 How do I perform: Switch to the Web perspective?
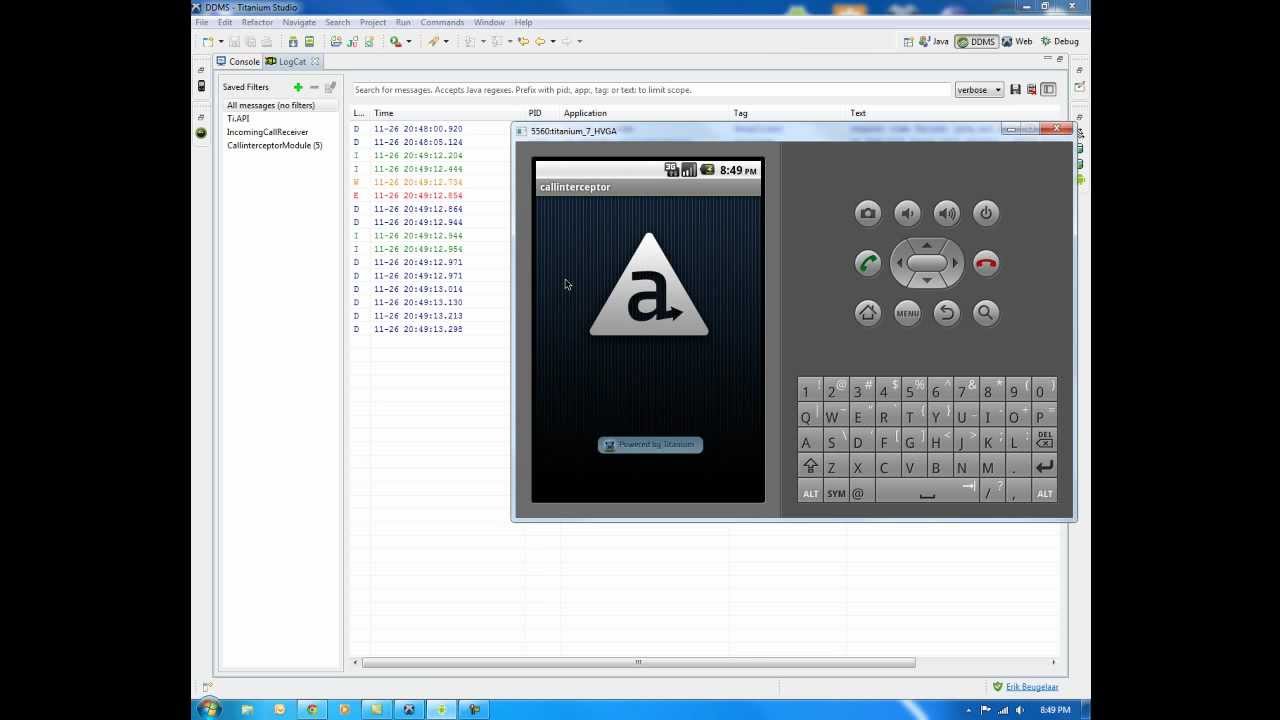pyautogui.click(x=1017, y=41)
